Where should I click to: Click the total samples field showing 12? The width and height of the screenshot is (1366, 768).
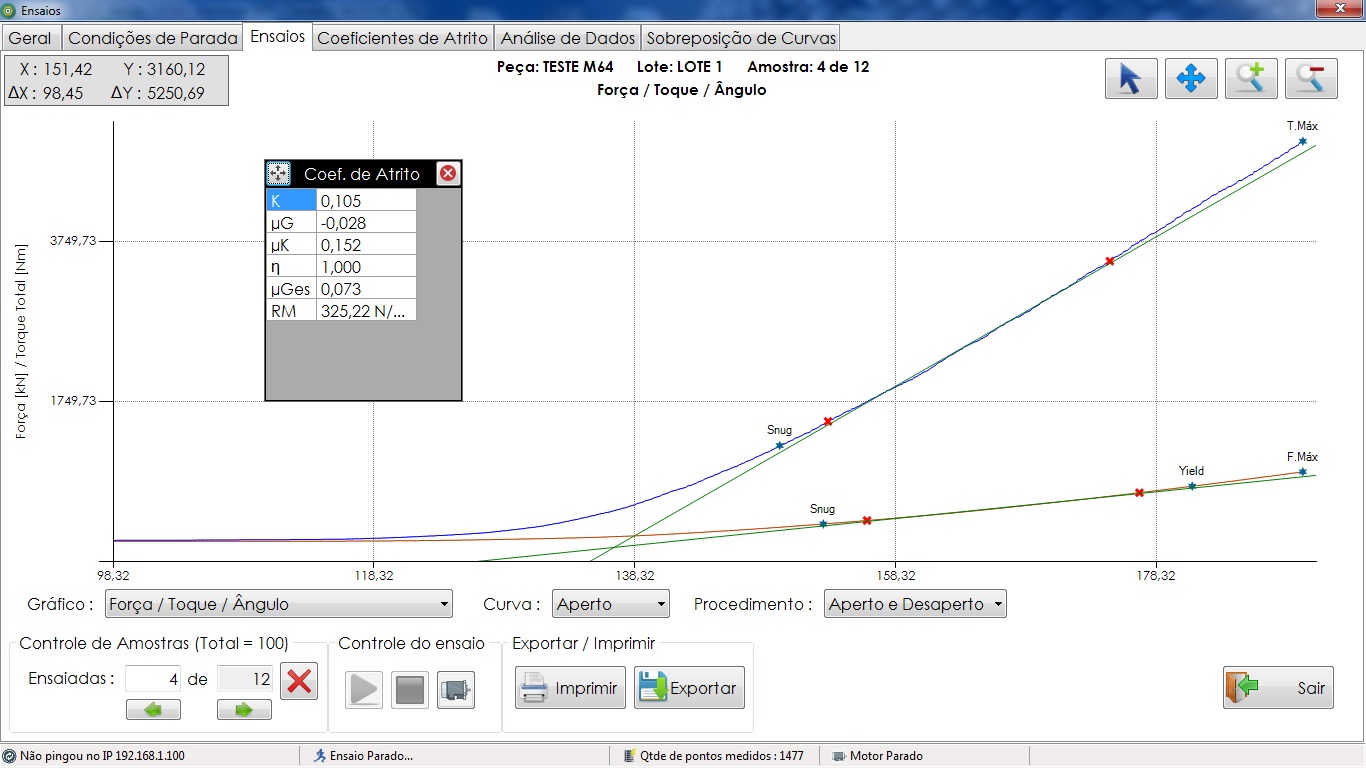[x=244, y=679]
